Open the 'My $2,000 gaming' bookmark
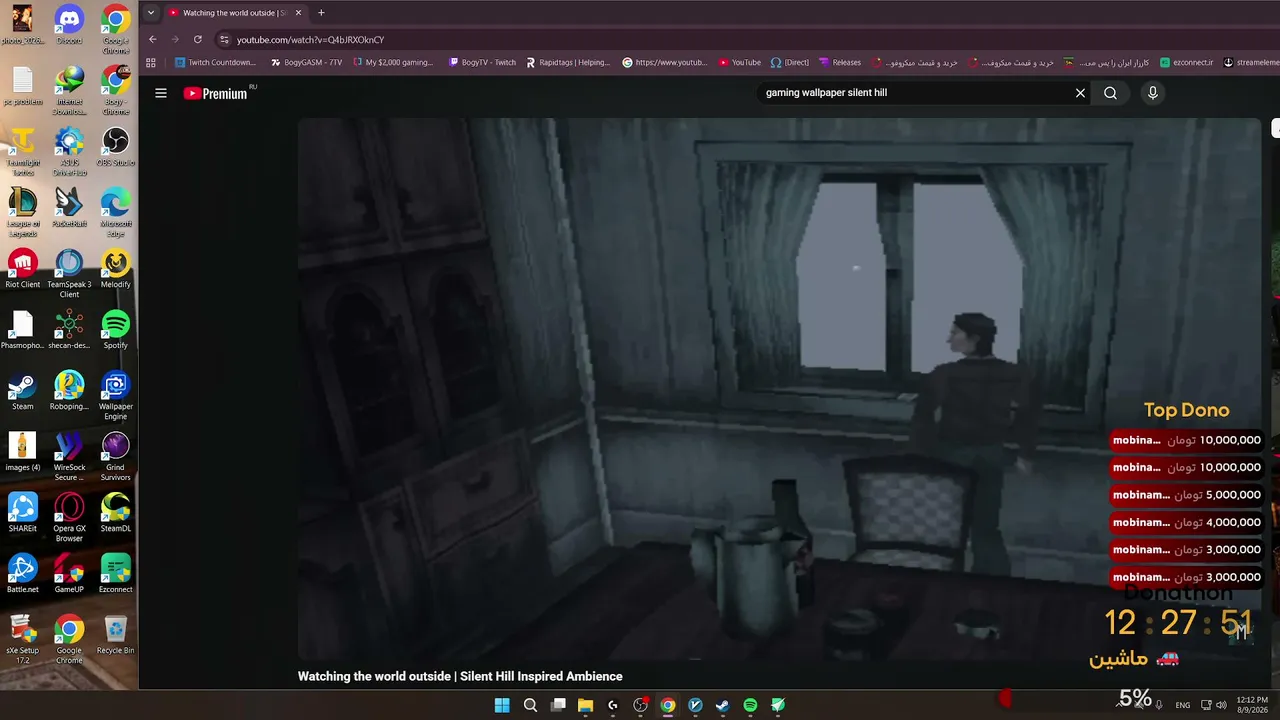The image size is (1280, 720). 393,62
